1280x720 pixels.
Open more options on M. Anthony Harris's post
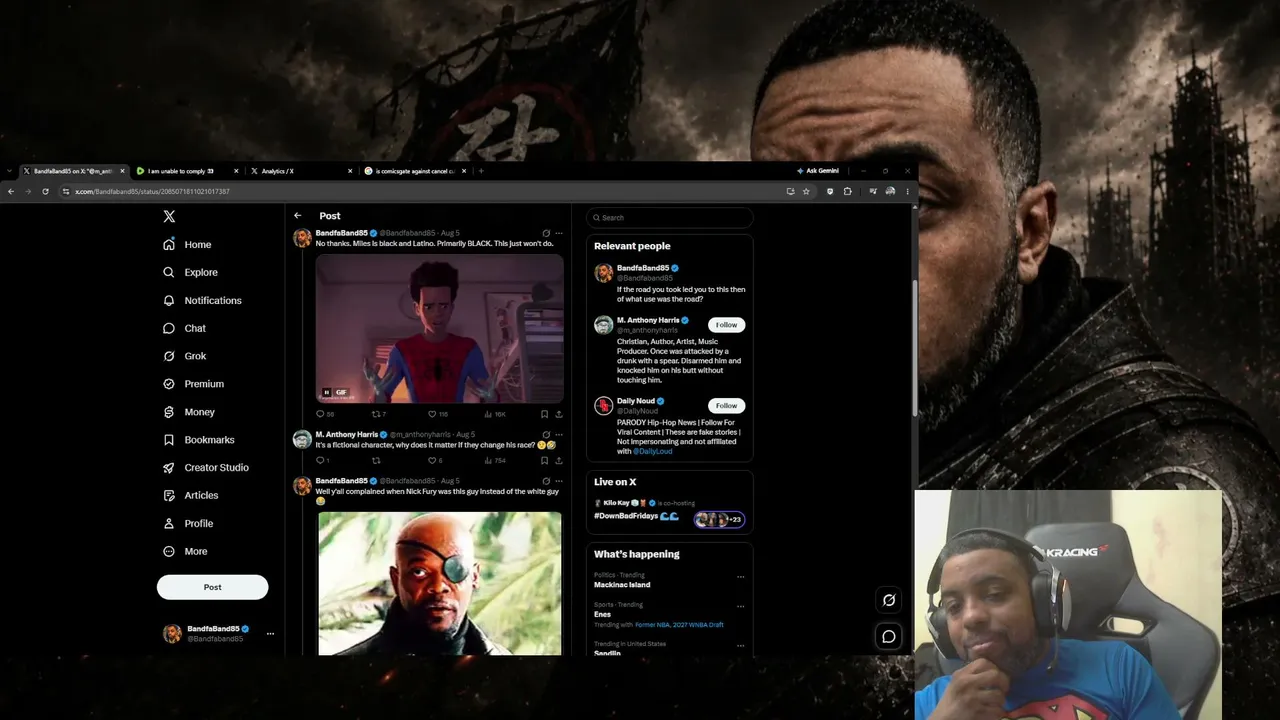click(x=558, y=435)
